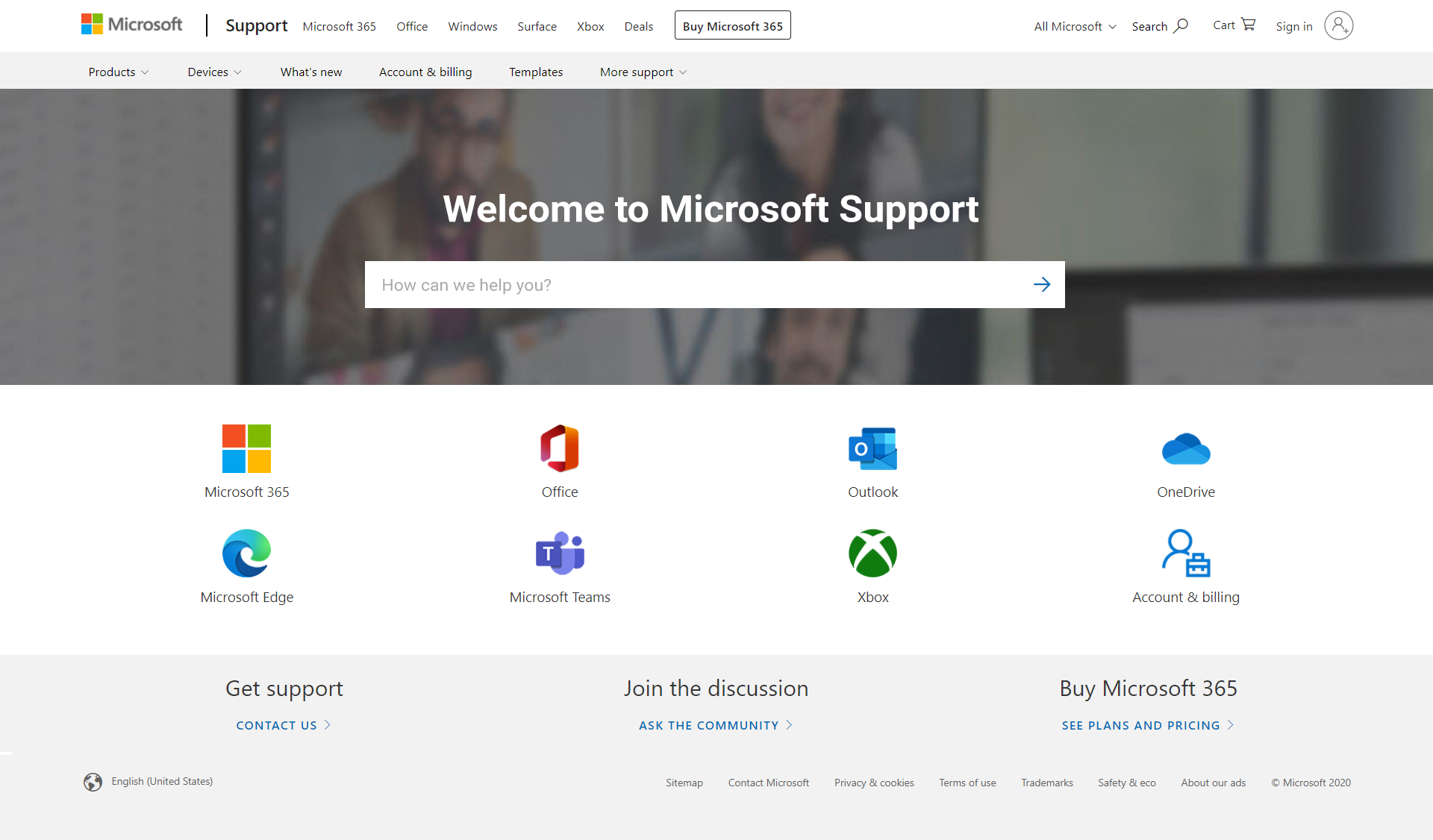Click the Microsoft Teams icon
1433x840 pixels.
(560, 554)
